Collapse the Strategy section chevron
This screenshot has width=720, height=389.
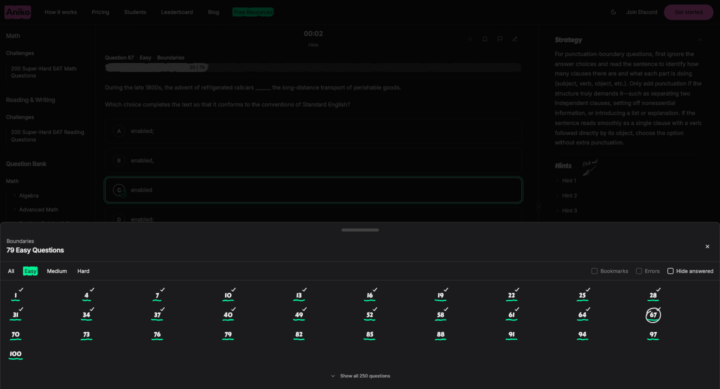pyautogui.click(x=700, y=40)
